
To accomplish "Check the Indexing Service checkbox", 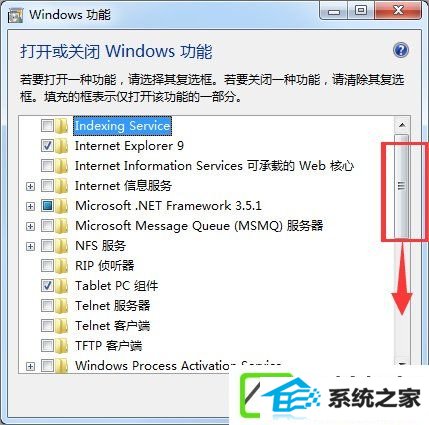I will 47,126.
